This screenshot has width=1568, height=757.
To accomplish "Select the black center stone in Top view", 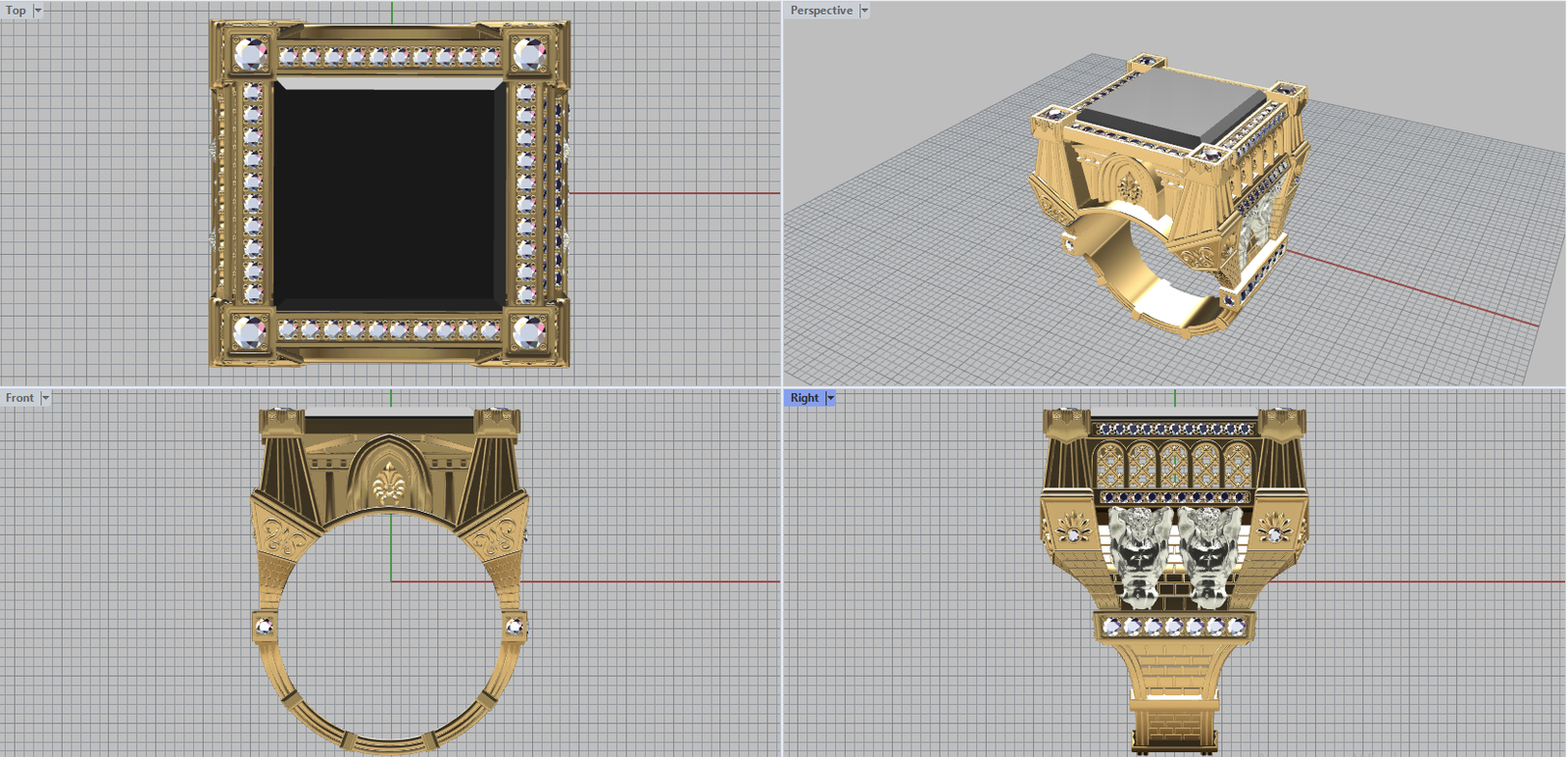I will 389,194.
